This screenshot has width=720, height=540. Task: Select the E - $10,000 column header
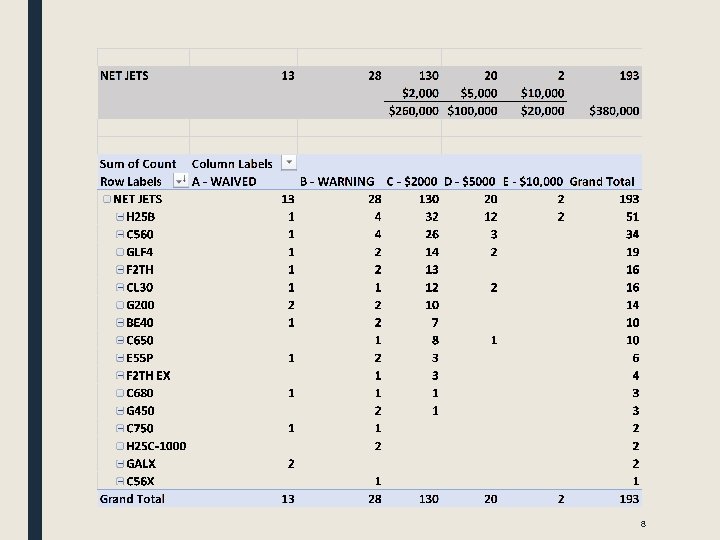(x=533, y=182)
